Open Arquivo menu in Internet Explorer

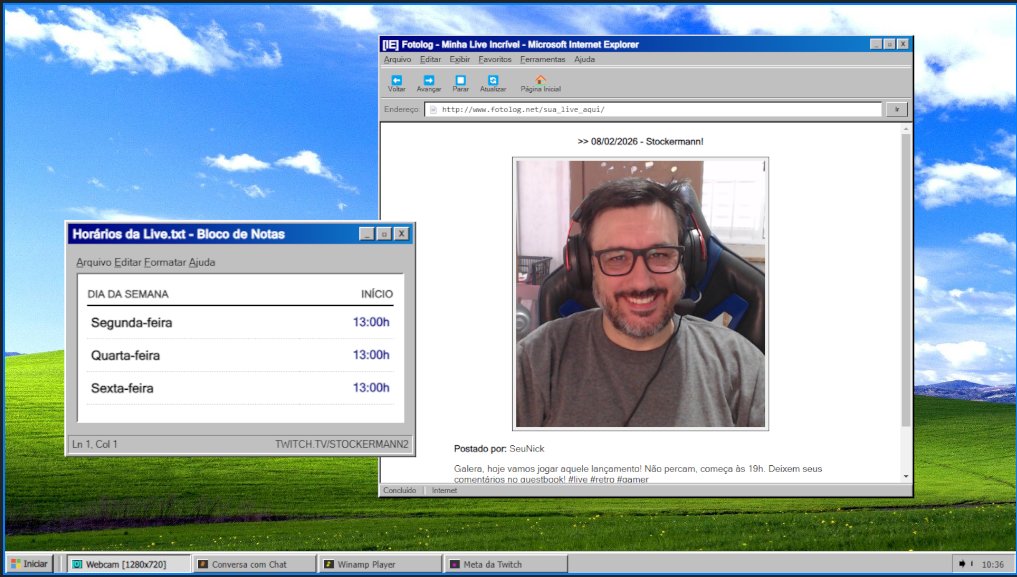click(x=398, y=59)
